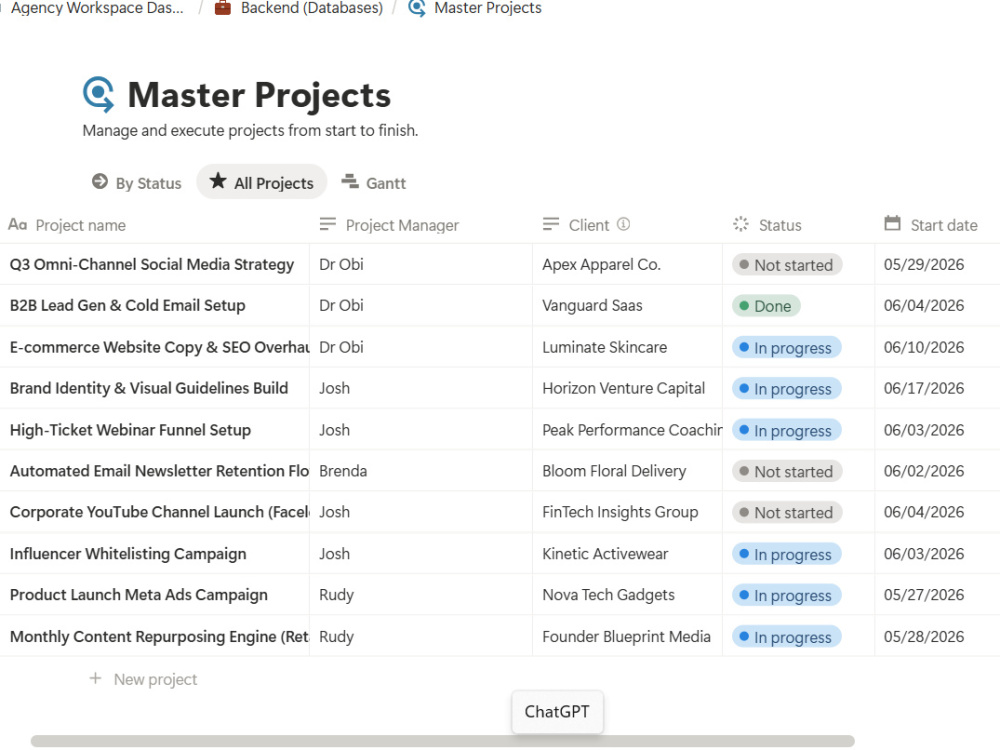Open Corporate YouTube Channel Launch project

click(x=159, y=511)
